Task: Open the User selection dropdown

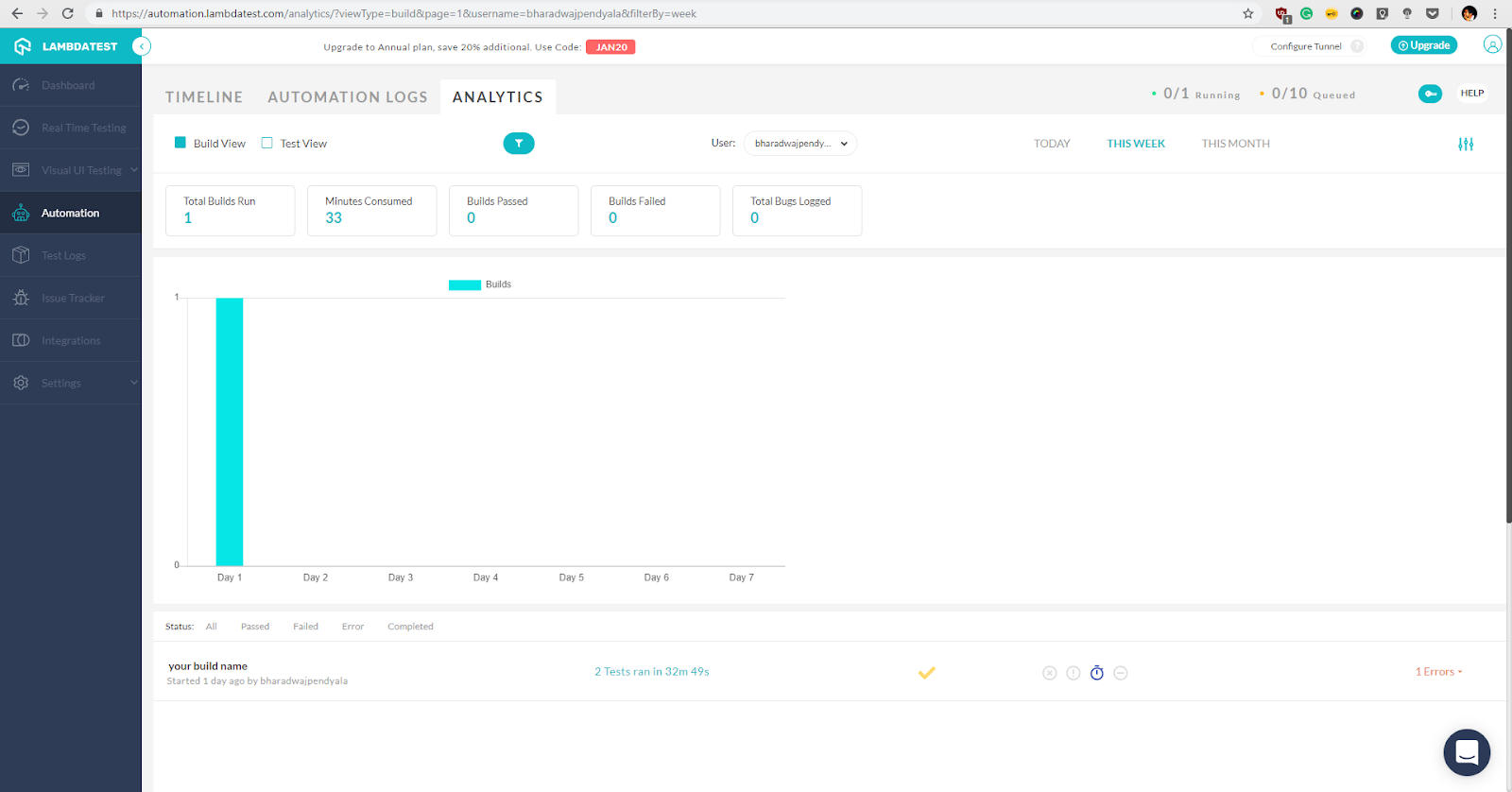Action: 800,144
